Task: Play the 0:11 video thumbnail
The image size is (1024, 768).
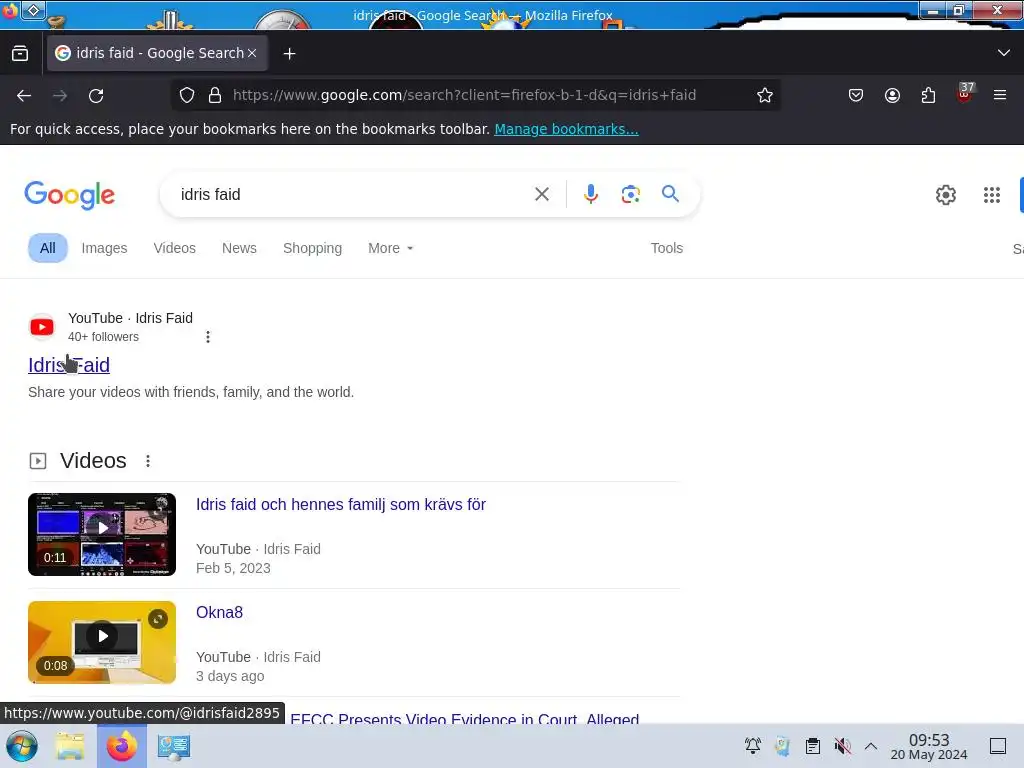Action: tap(102, 534)
